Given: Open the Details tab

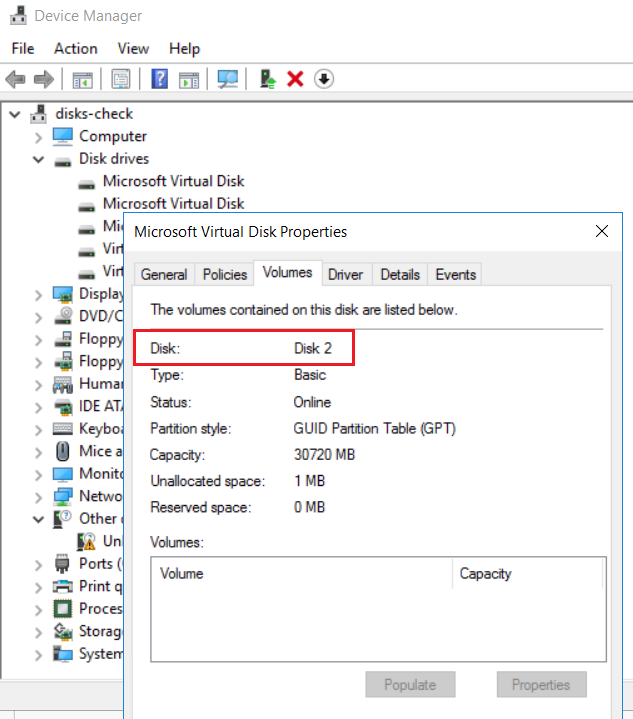Looking at the screenshot, I should [x=400, y=274].
